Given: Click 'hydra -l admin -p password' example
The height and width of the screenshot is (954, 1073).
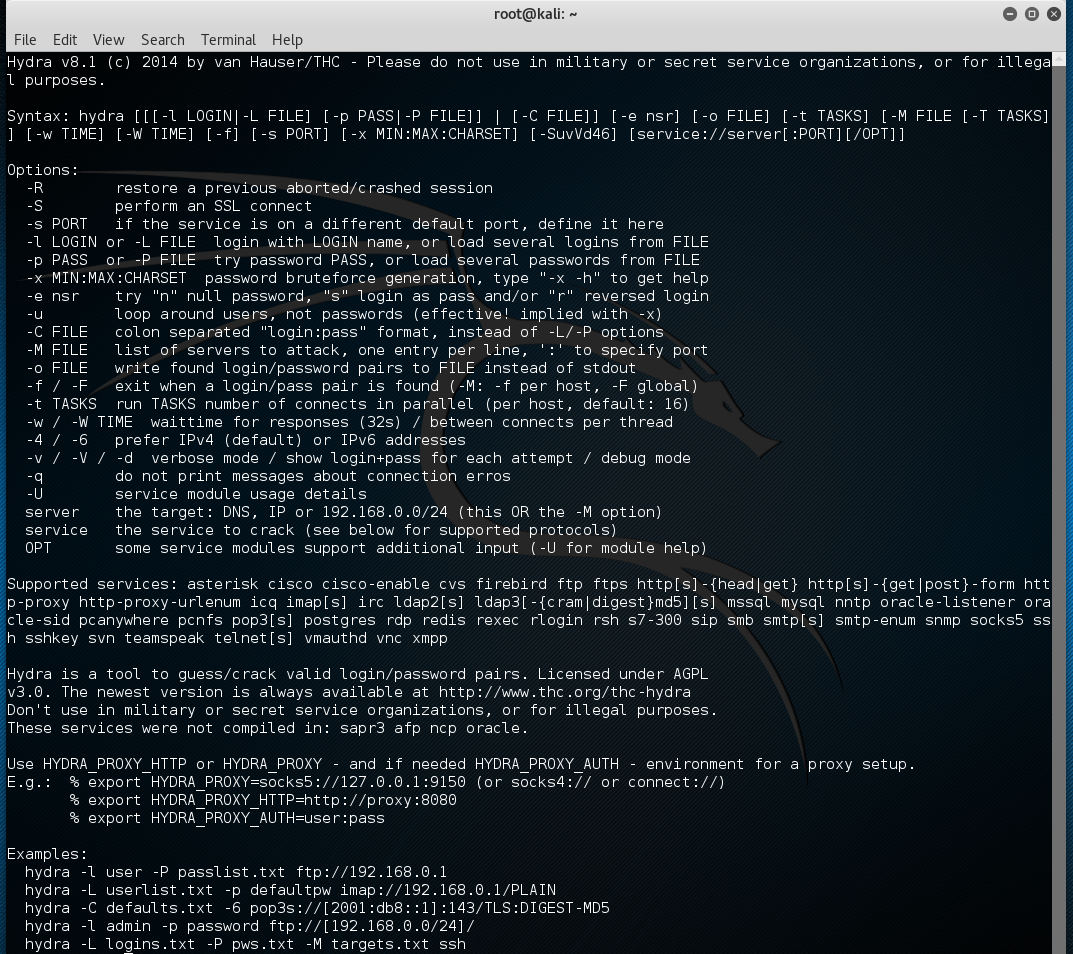Looking at the screenshot, I should 250,927.
